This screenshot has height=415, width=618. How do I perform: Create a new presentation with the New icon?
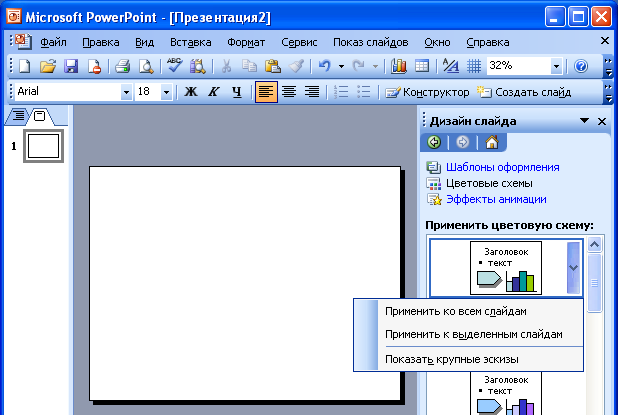(x=25, y=66)
